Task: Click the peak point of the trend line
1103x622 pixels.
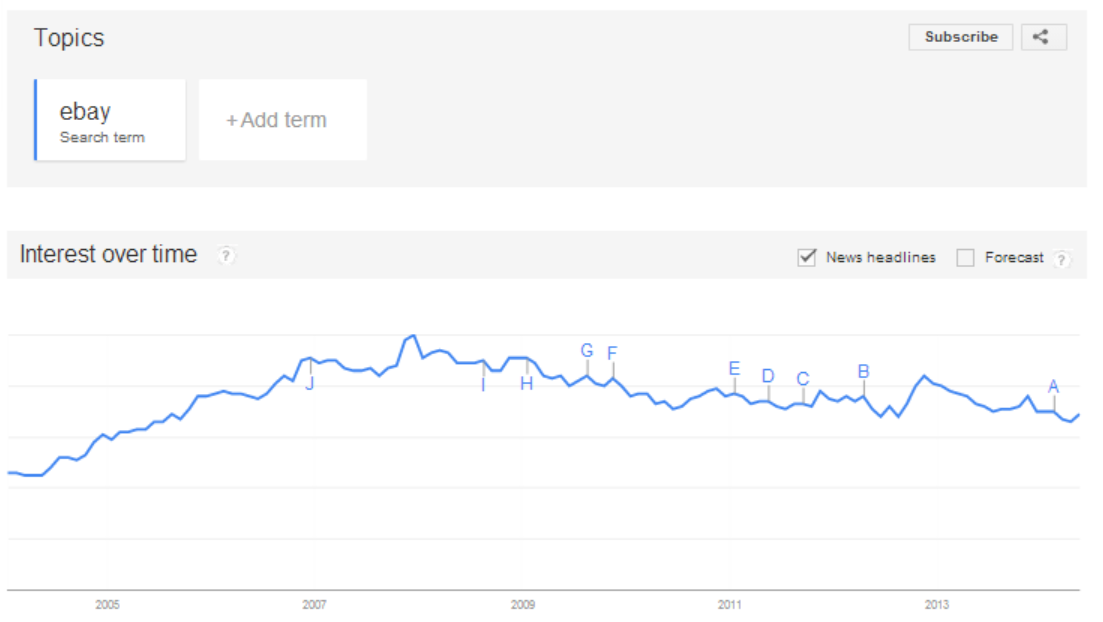Action: click(x=414, y=336)
